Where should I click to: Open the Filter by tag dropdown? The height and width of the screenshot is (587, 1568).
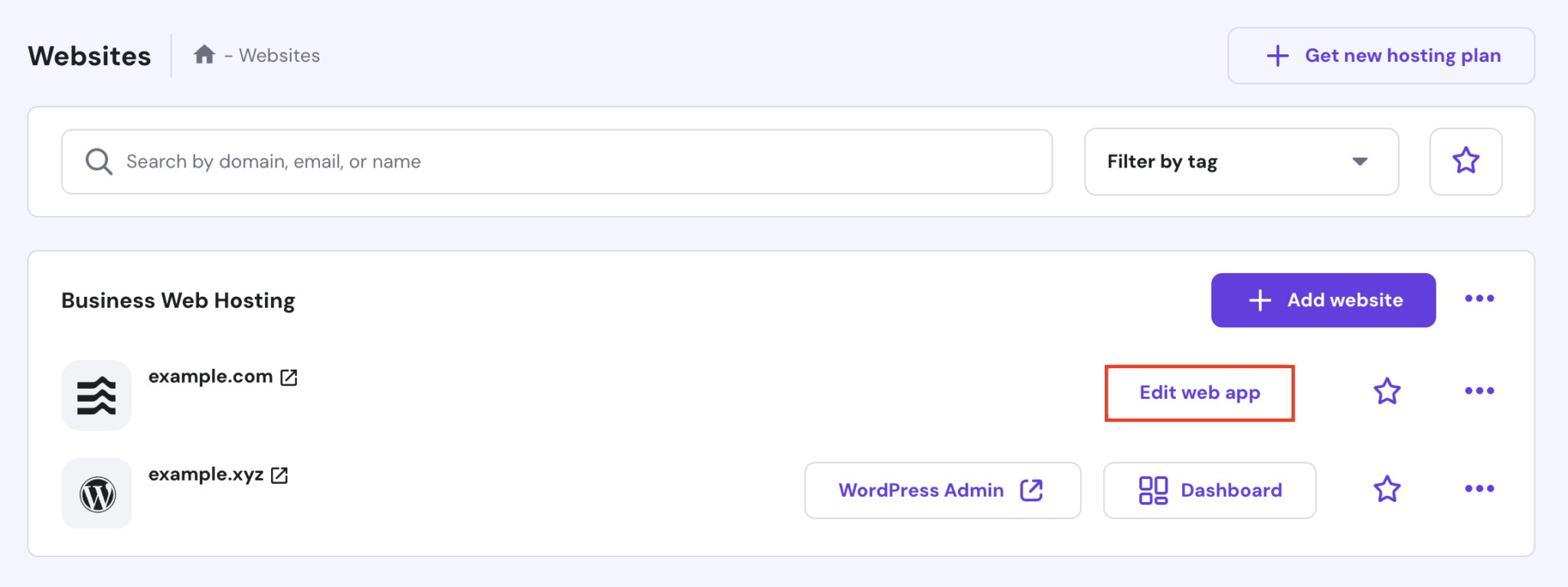(x=1240, y=161)
